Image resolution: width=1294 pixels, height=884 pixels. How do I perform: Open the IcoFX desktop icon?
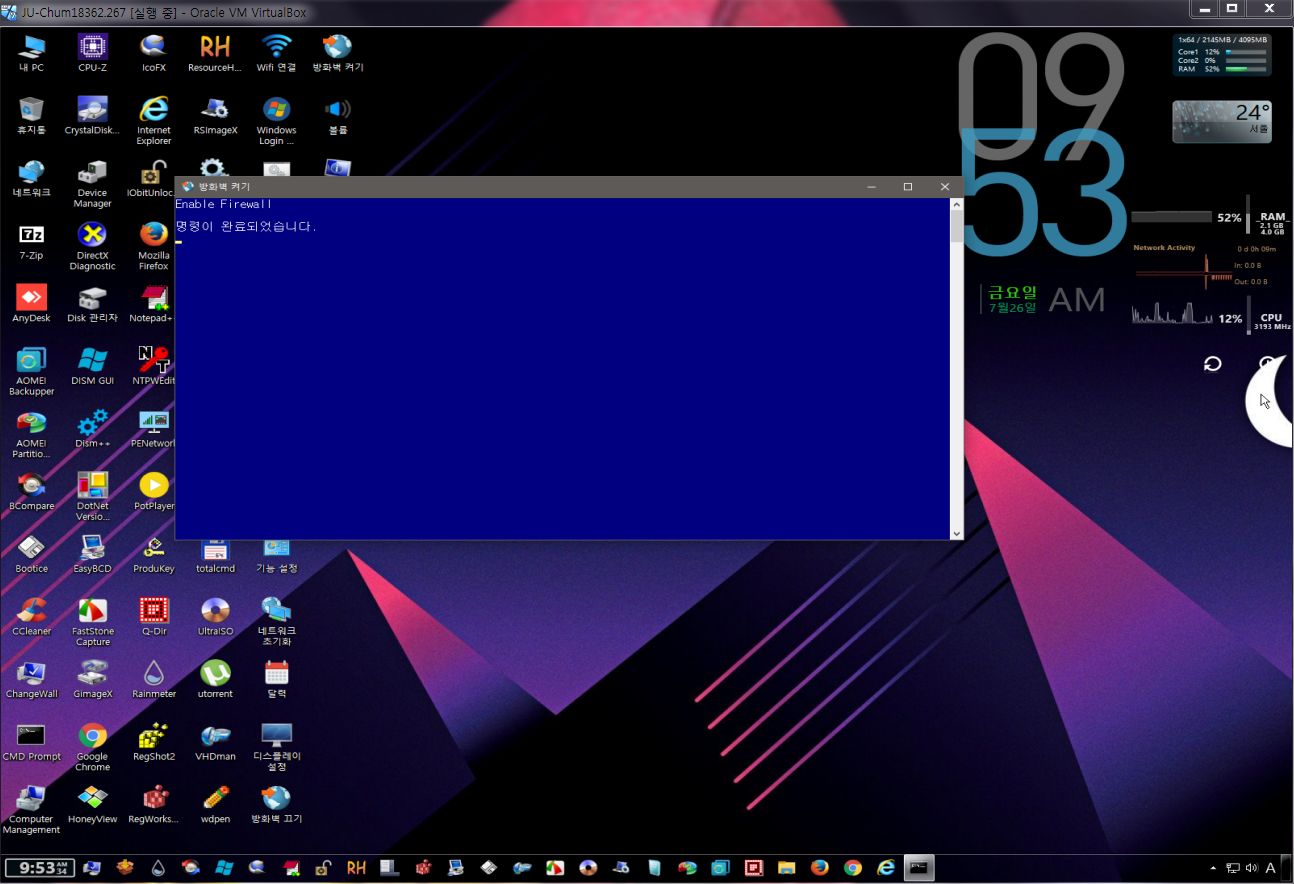(153, 53)
